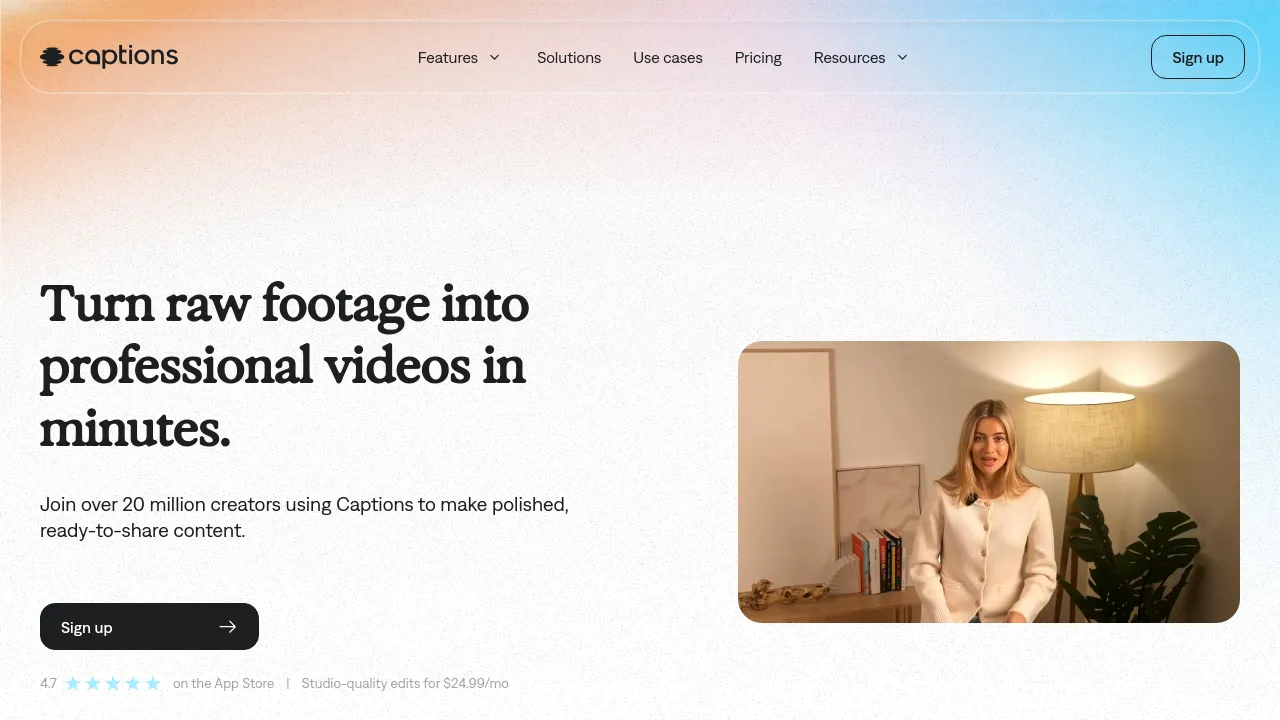Click 'Studio-quality edits for $24.99/mo' text

[405, 684]
